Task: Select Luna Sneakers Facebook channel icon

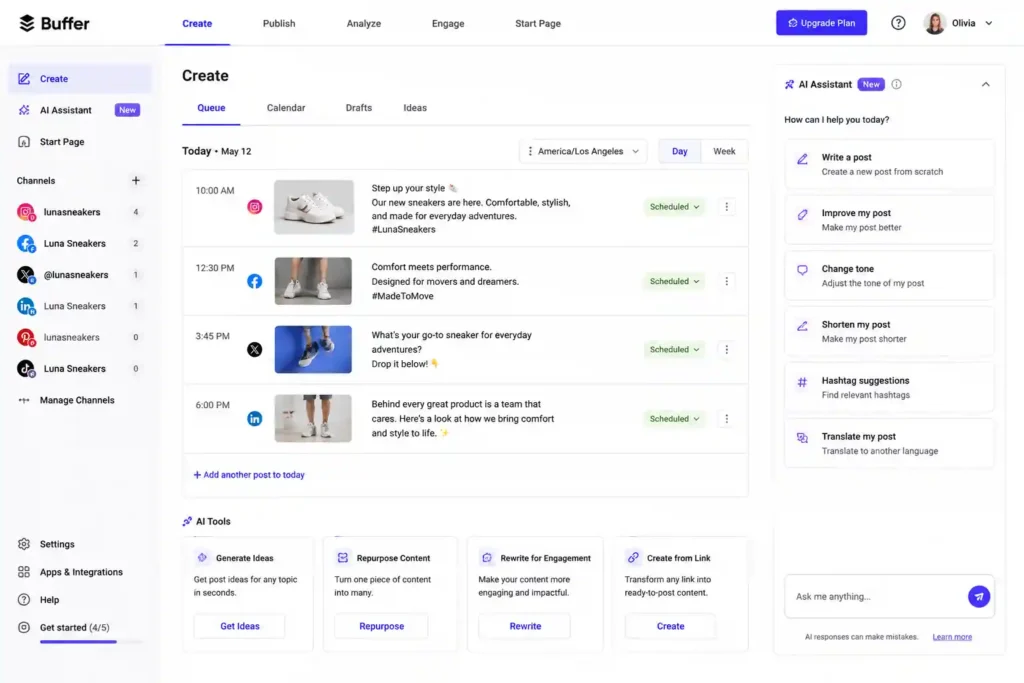Action: (x=25, y=243)
